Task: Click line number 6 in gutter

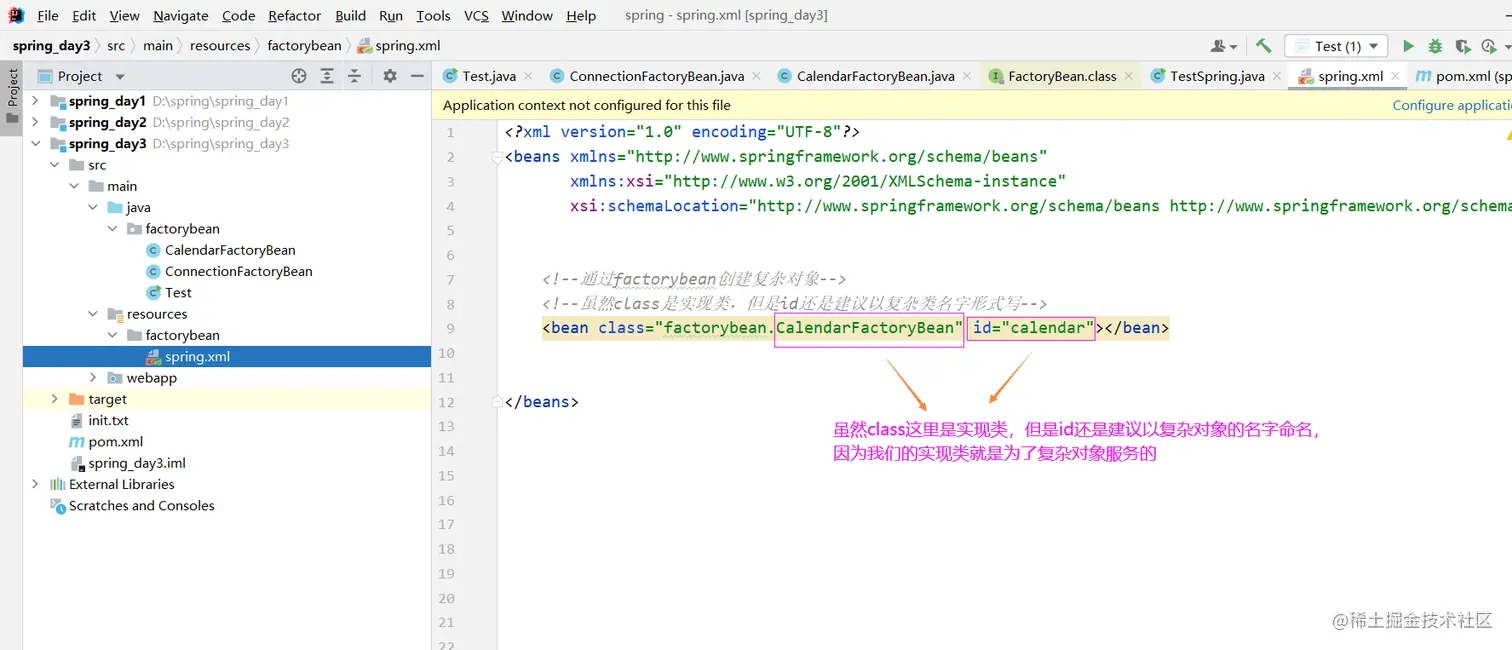Action: tap(450, 255)
